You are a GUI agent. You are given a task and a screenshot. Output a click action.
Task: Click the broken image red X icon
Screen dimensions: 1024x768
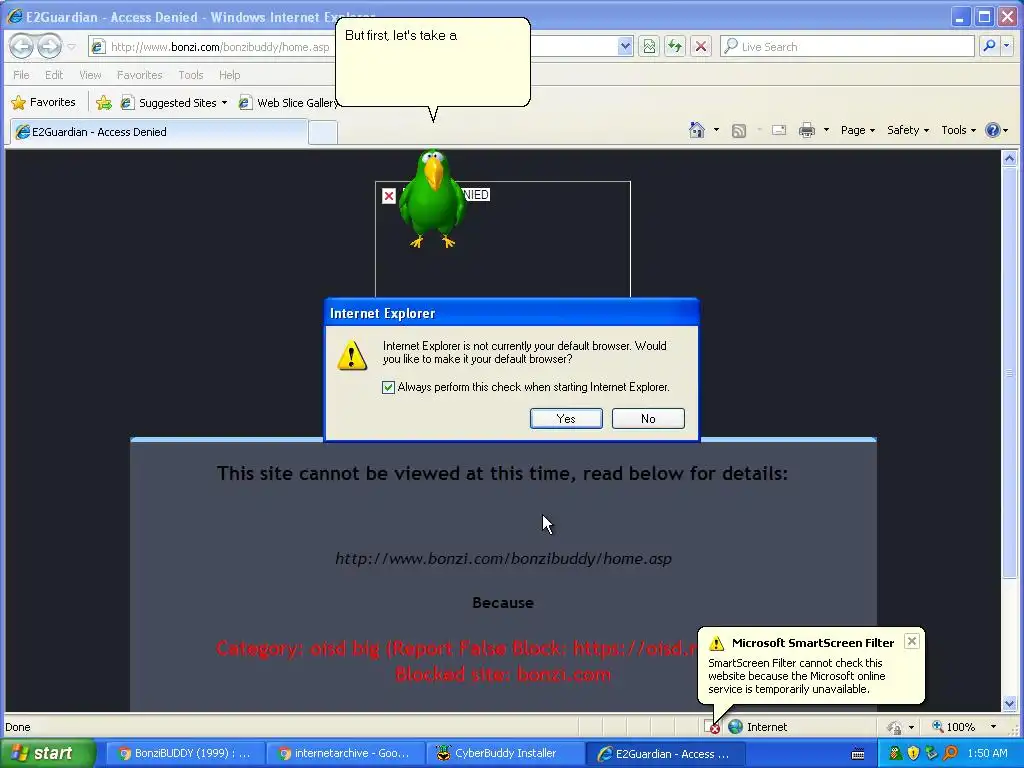click(389, 195)
